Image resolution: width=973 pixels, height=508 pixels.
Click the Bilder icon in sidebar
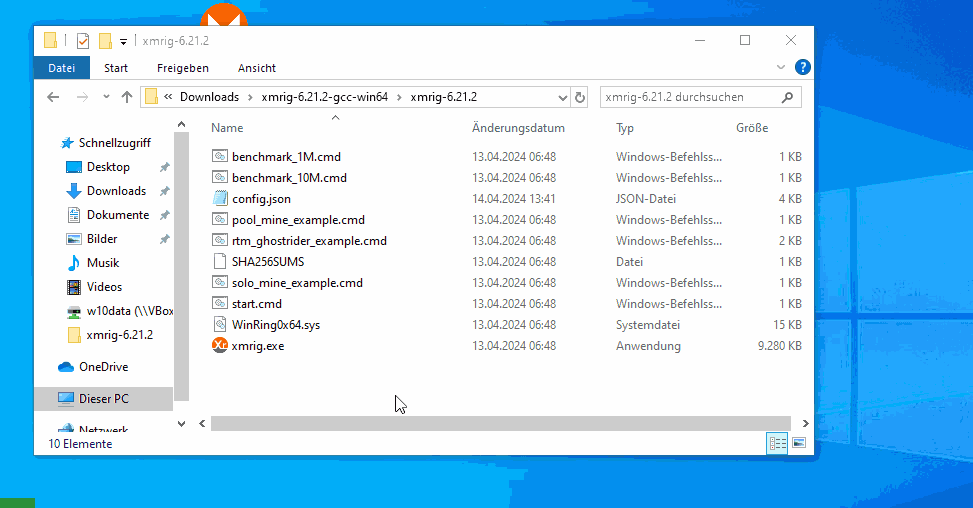click(74, 239)
